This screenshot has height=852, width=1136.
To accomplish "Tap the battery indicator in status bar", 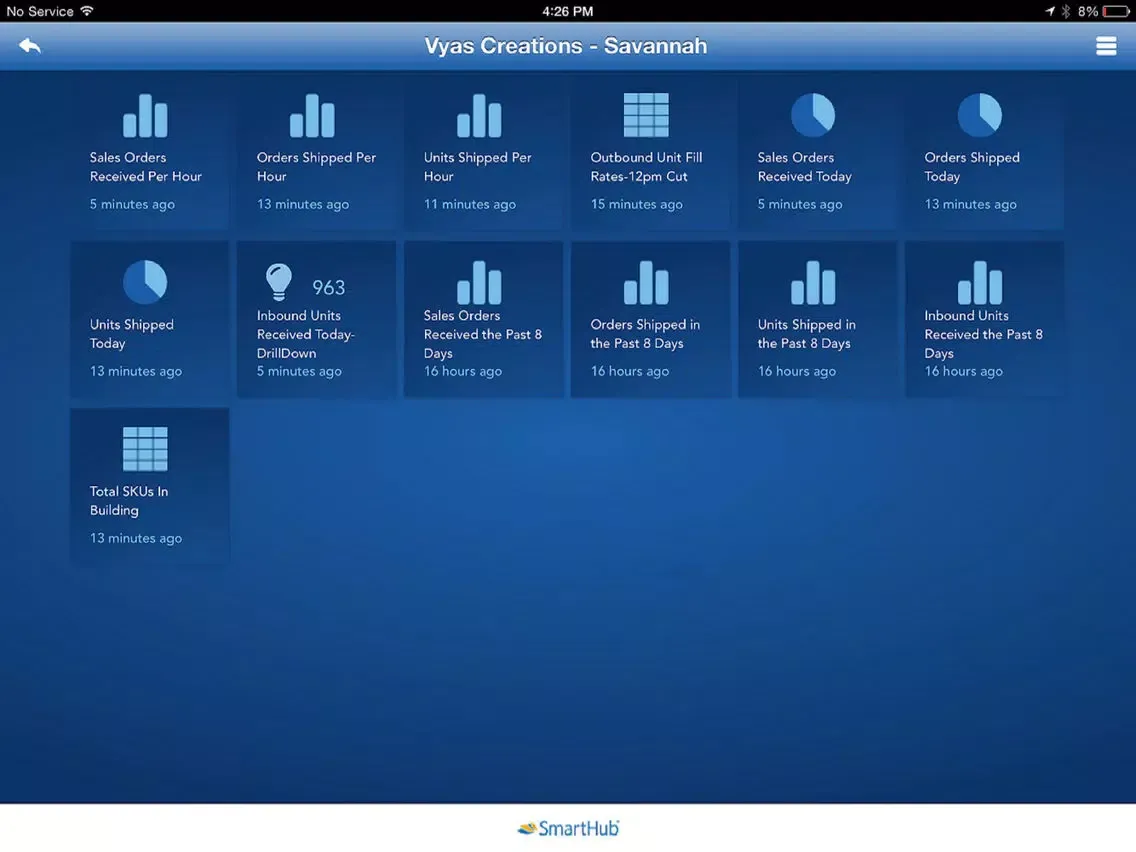I will [1116, 11].
